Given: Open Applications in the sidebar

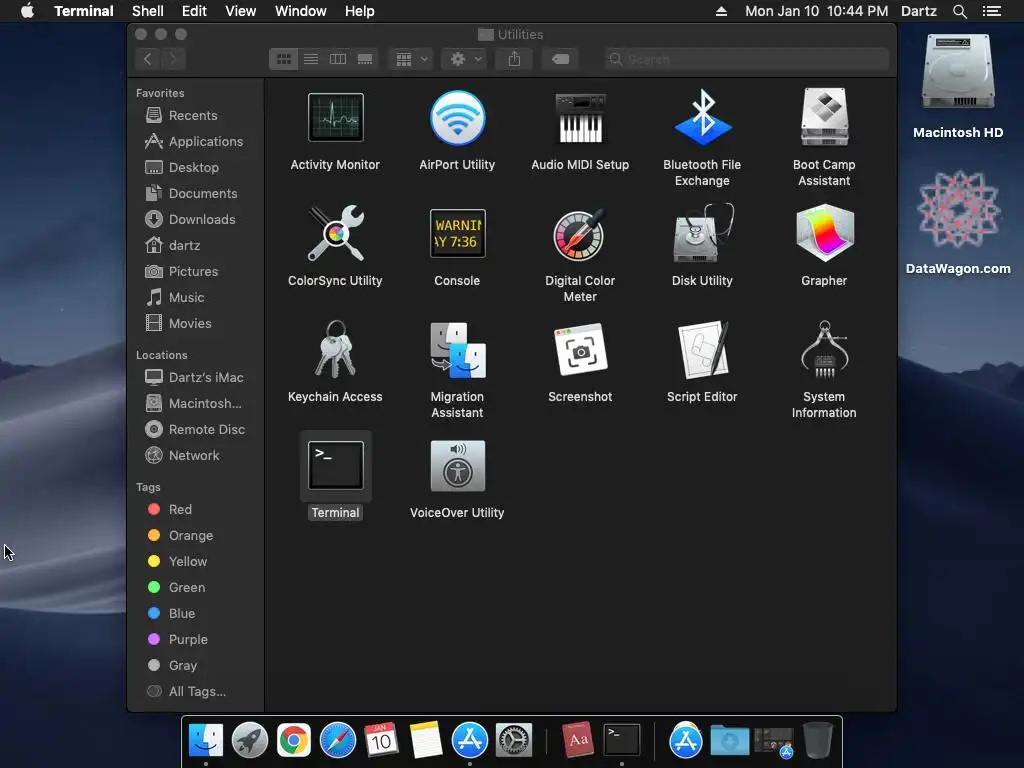Looking at the screenshot, I should click(x=195, y=141).
